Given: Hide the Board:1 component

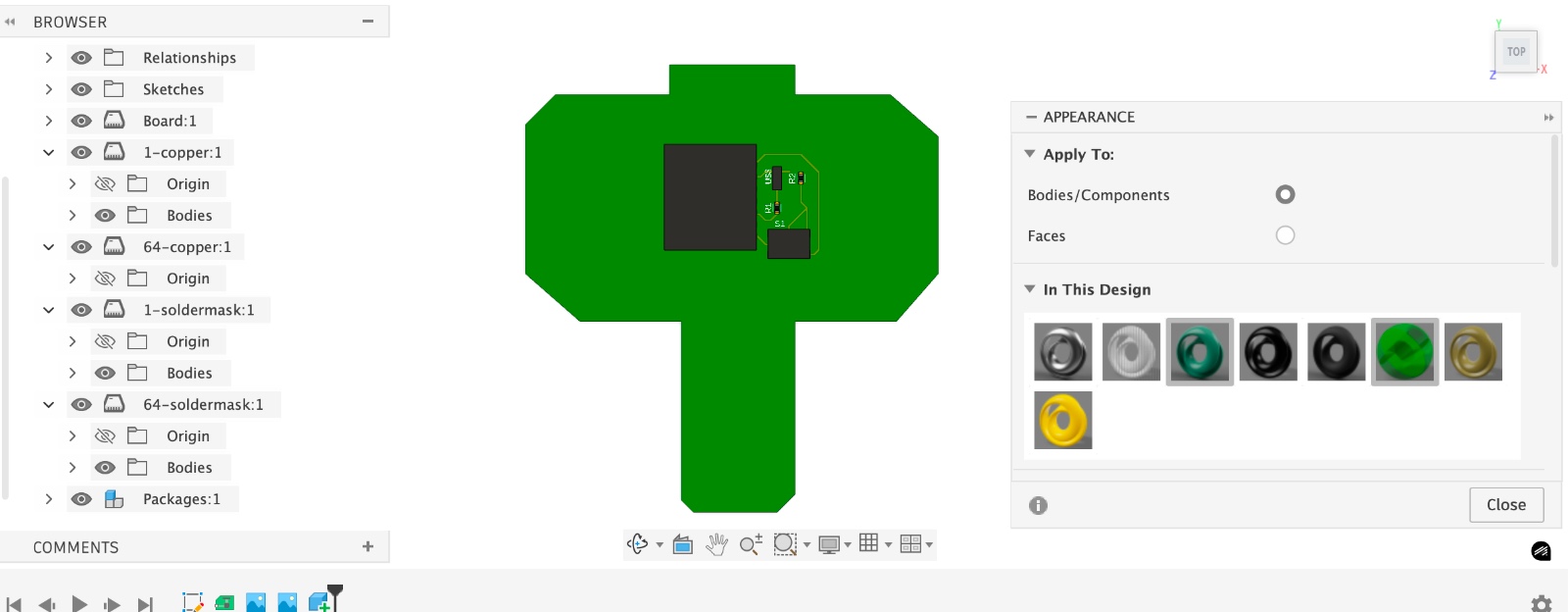Looking at the screenshot, I should [81, 121].
